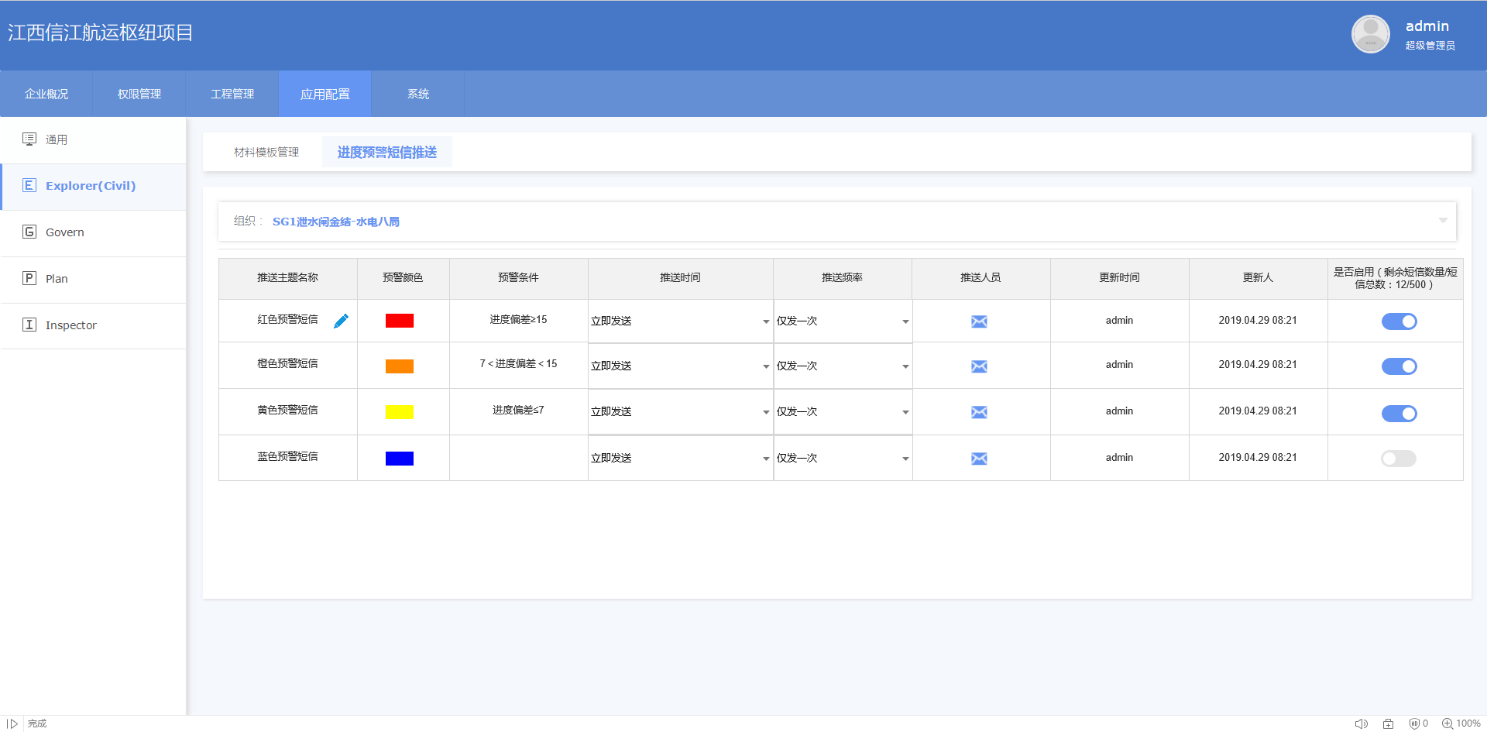Screen dimensions: 1487x732
Task: Expand the 组织 selector arrow
Action: coord(1443,221)
